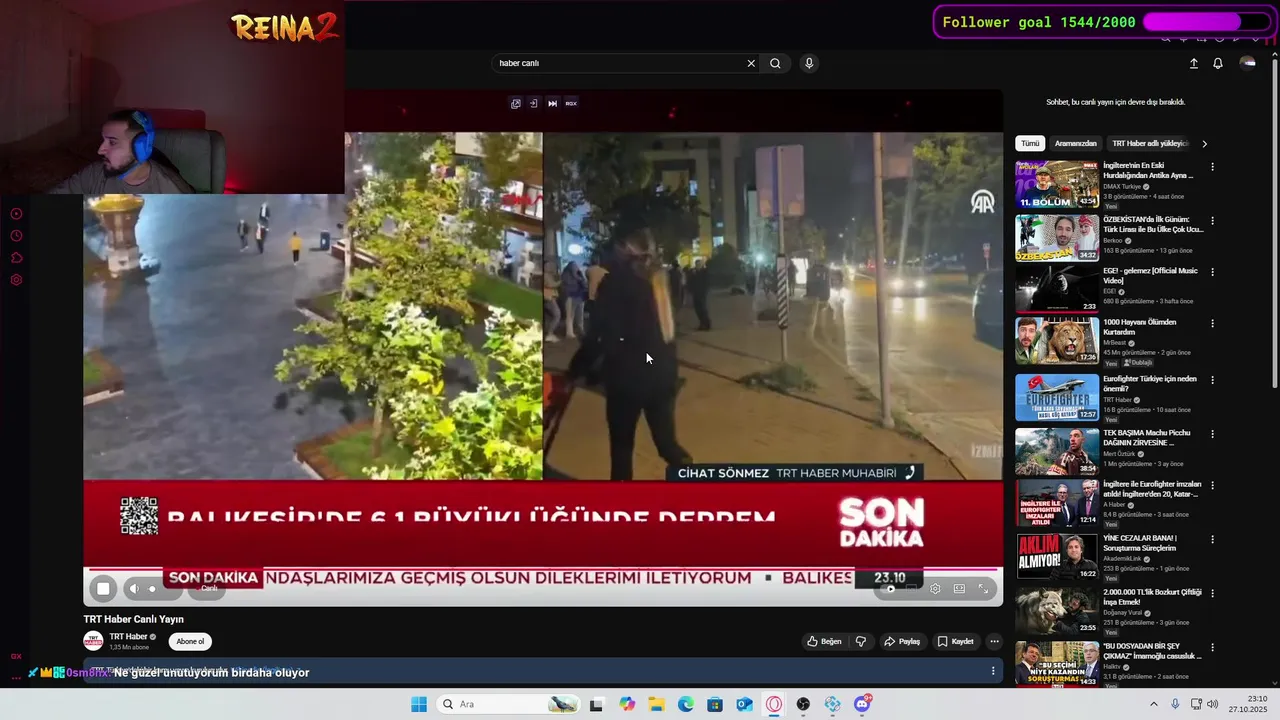The height and width of the screenshot is (720, 1280).
Task: Open Windows Start menu
Action: pyautogui.click(x=419, y=704)
